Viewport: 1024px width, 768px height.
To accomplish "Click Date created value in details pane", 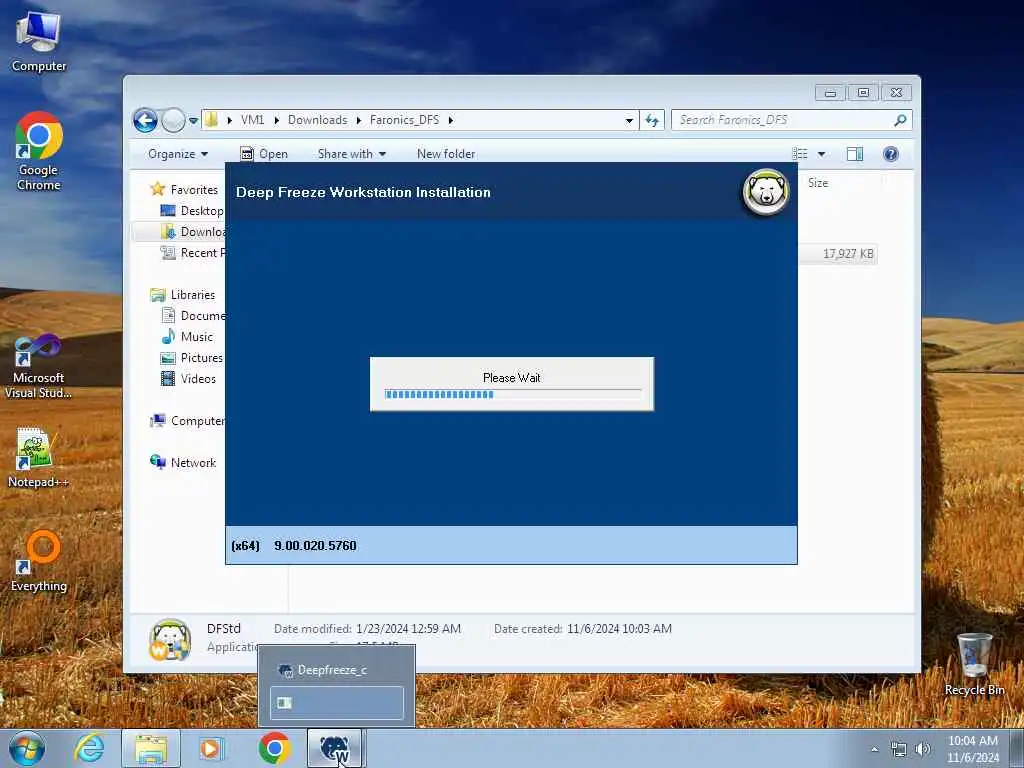I will point(619,629).
